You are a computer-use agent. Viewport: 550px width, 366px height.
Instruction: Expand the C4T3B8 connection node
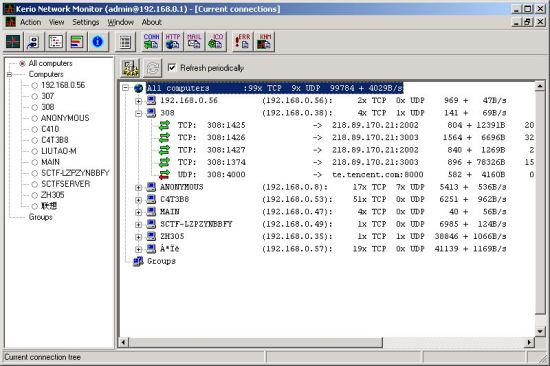pyautogui.click(x=139, y=200)
